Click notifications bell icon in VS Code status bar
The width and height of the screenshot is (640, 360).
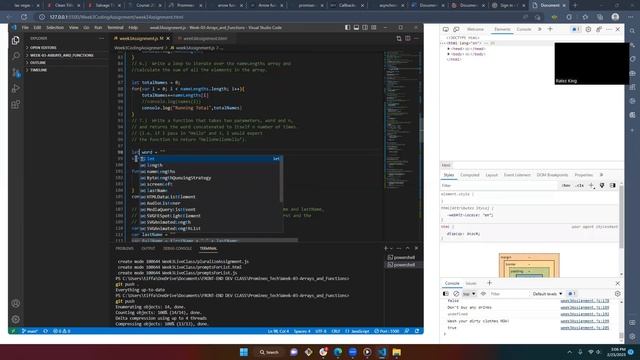[x=417, y=331]
